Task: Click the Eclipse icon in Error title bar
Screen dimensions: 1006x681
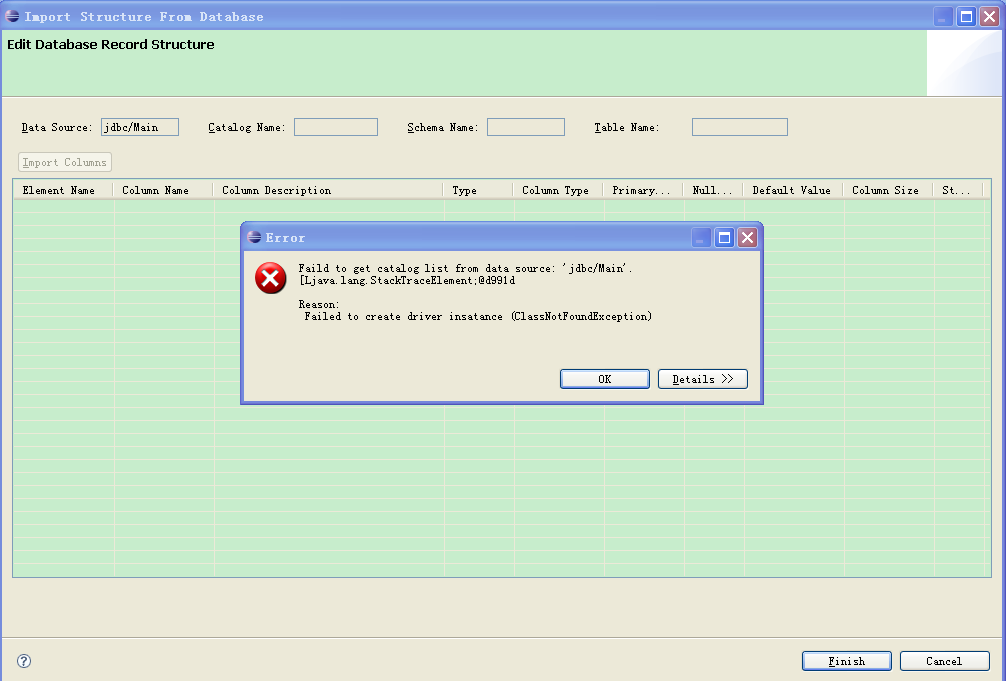Action: [x=255, y=237]
